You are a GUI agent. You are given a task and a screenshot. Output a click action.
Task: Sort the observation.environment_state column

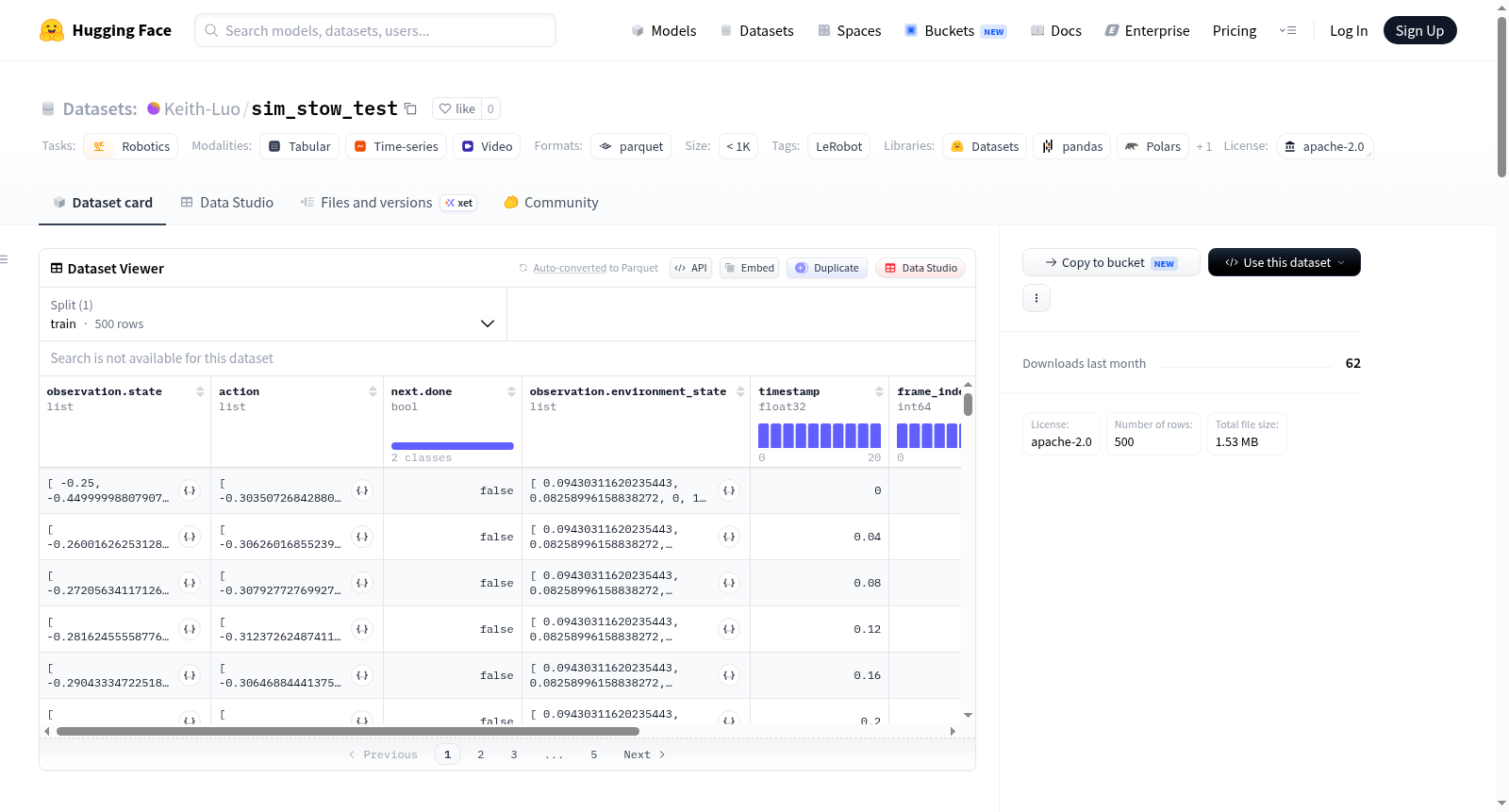[740, 391]
